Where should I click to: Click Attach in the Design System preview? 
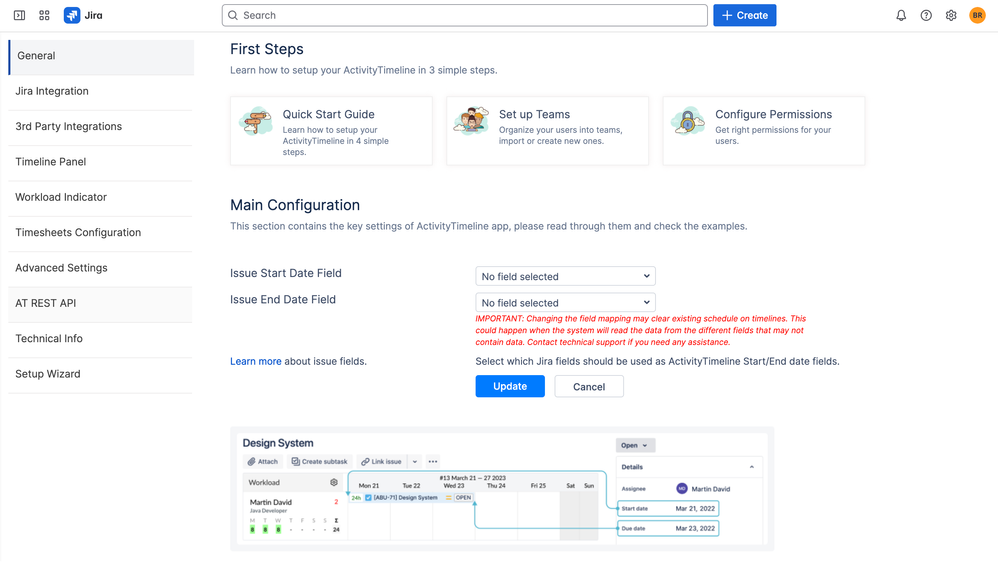pos(263,461)
